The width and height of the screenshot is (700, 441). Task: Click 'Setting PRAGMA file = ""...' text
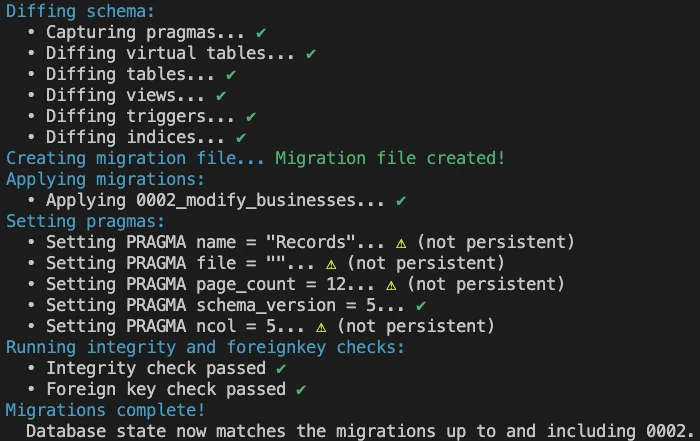click(x=180, y=263)
